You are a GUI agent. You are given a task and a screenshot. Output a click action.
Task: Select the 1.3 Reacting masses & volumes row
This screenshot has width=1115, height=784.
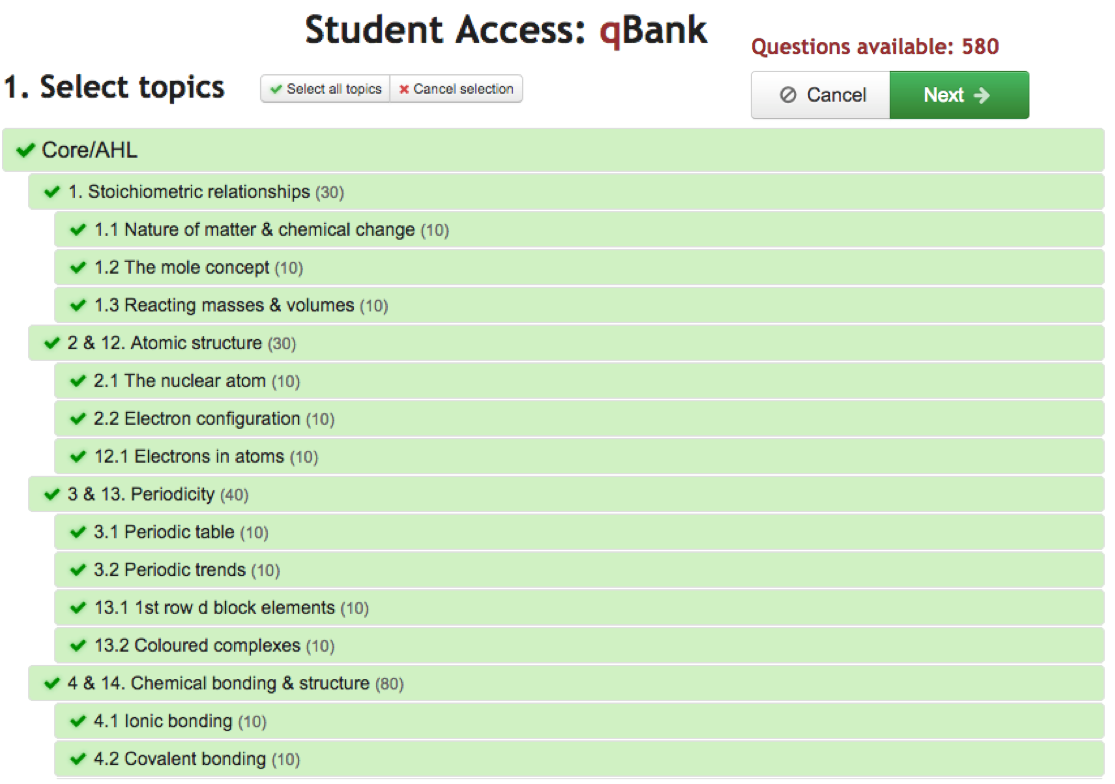point(580,306)
